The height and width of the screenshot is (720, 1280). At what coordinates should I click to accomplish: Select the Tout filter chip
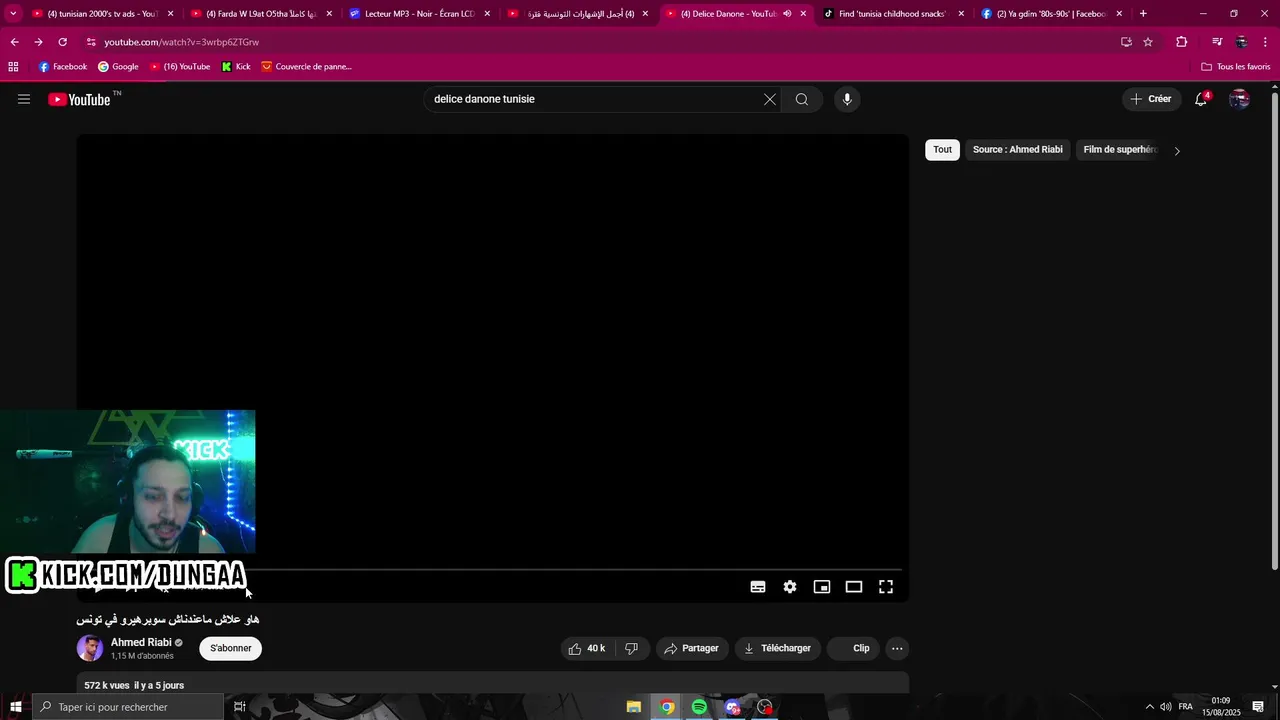[943, 150]
